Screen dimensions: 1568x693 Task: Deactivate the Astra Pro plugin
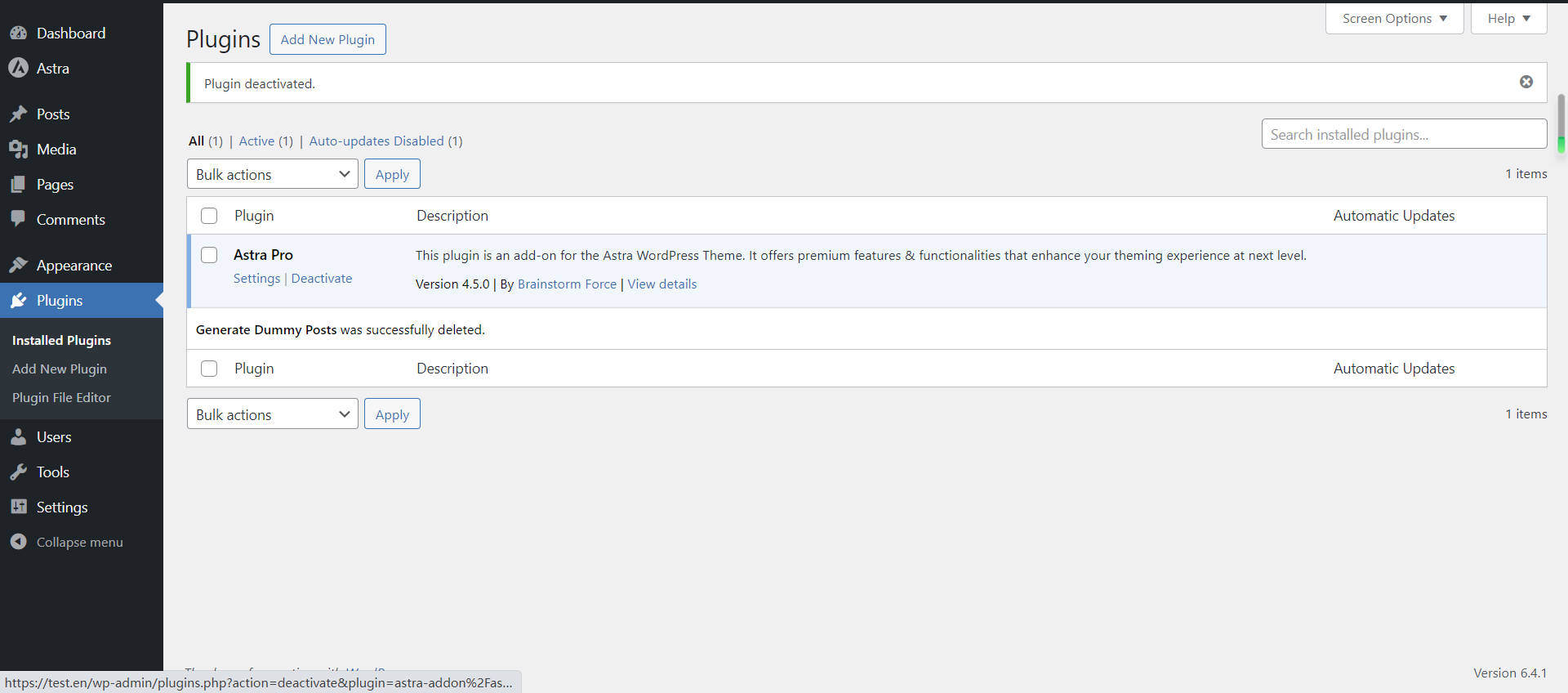tap(322, 279)
